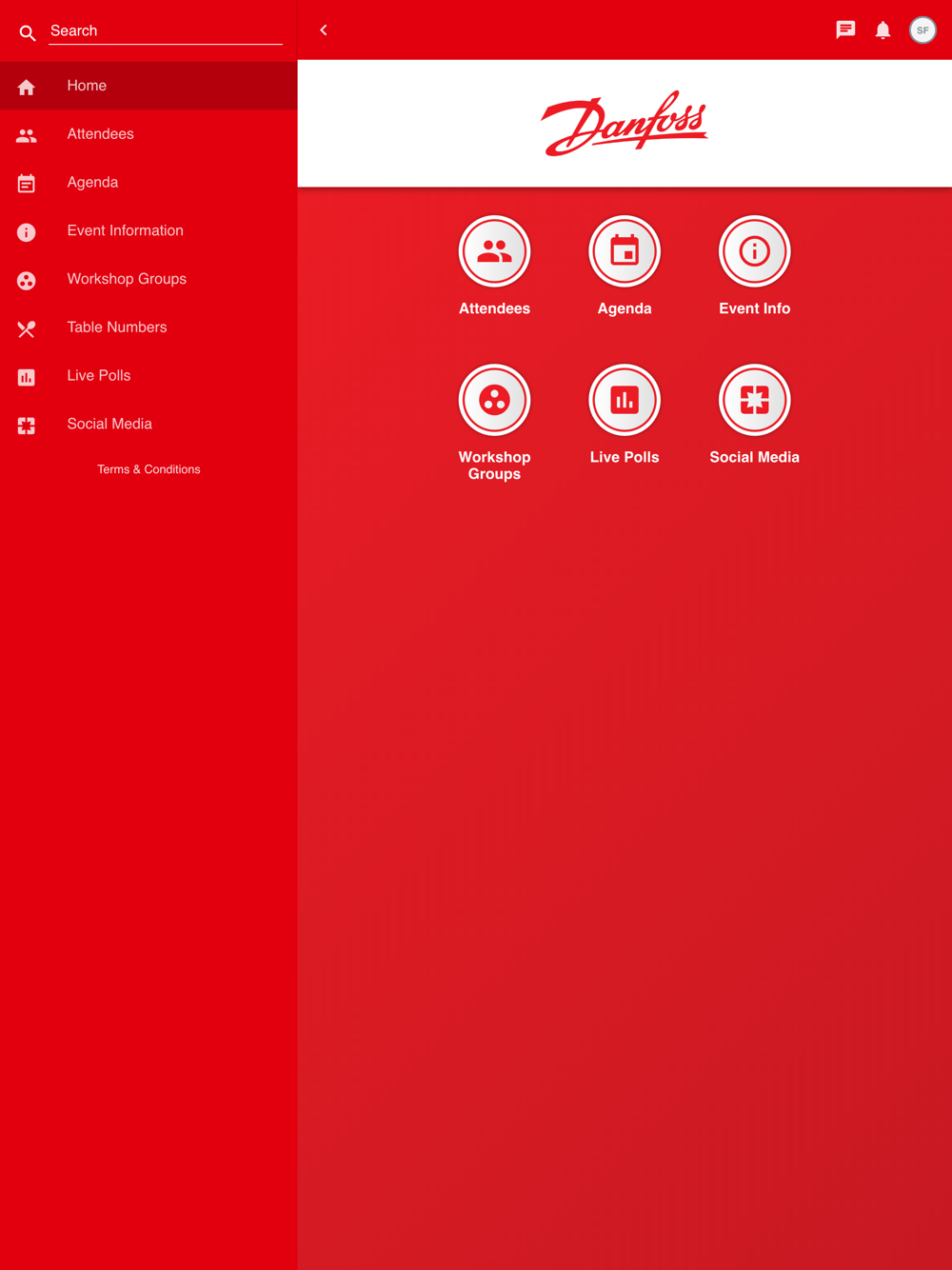Click the Danfoss logo banner

tap(625, 124)
